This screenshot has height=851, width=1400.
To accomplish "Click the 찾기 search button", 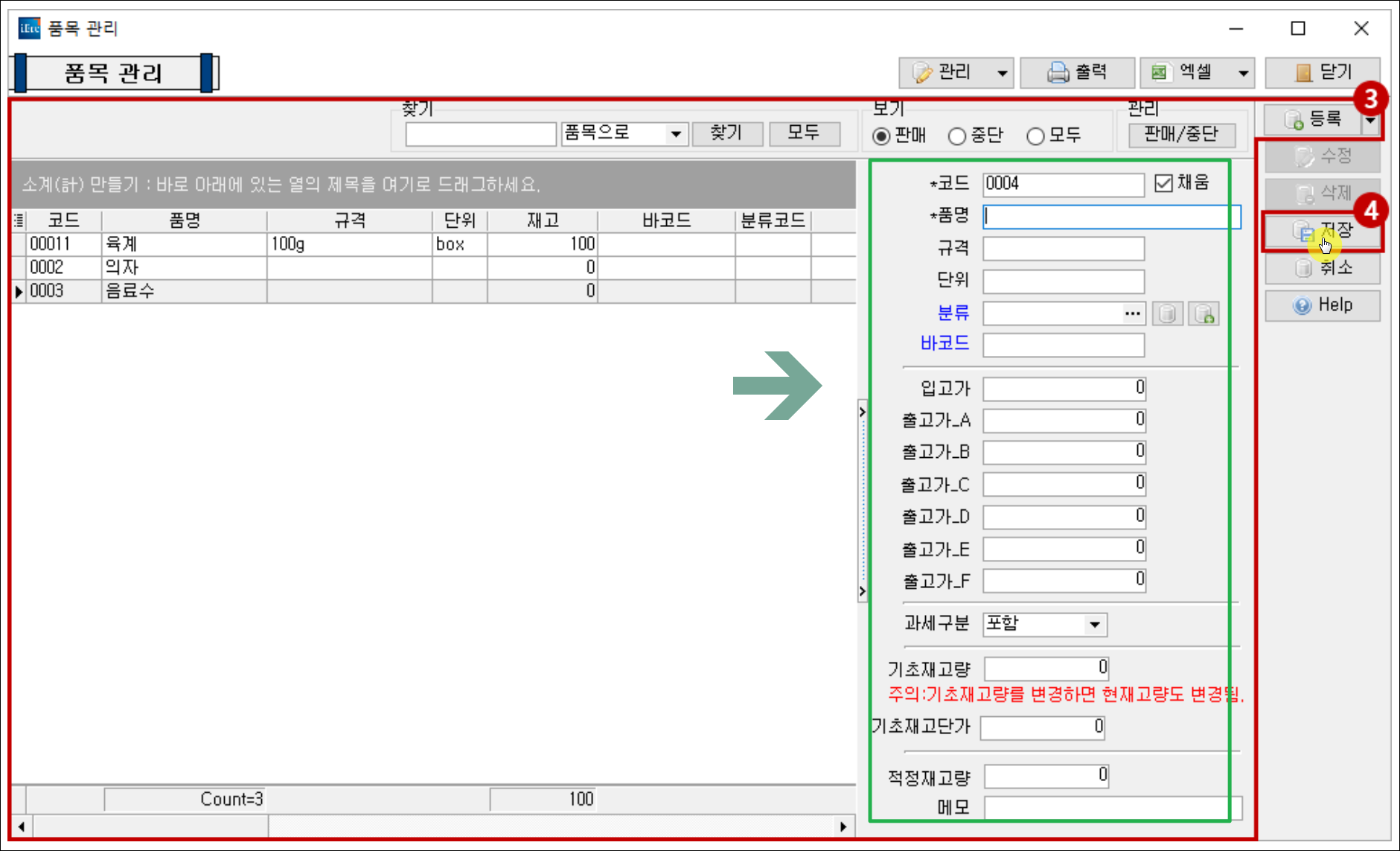I will click(727, 133).
